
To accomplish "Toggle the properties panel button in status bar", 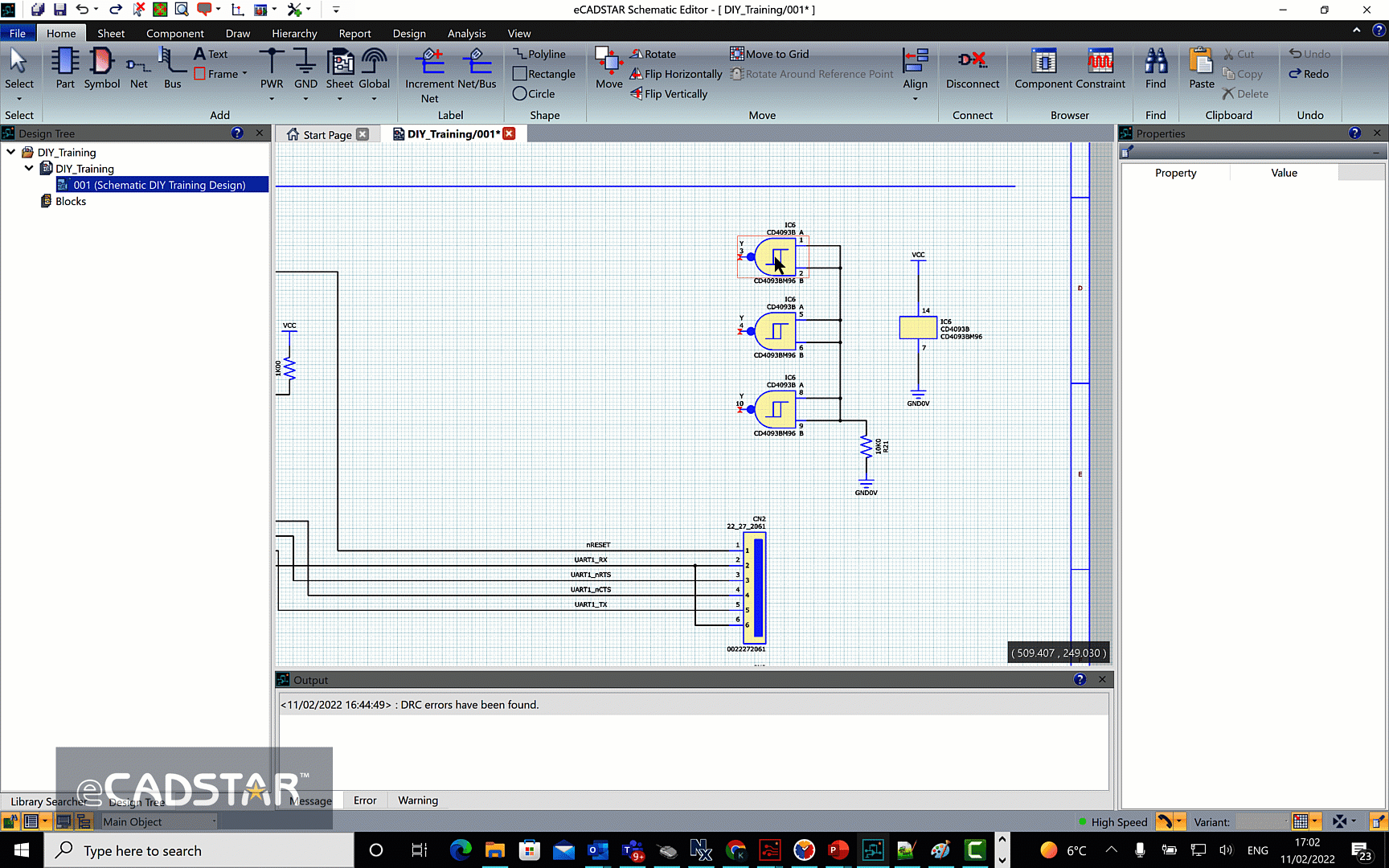I will click(x=1378, y=822).
